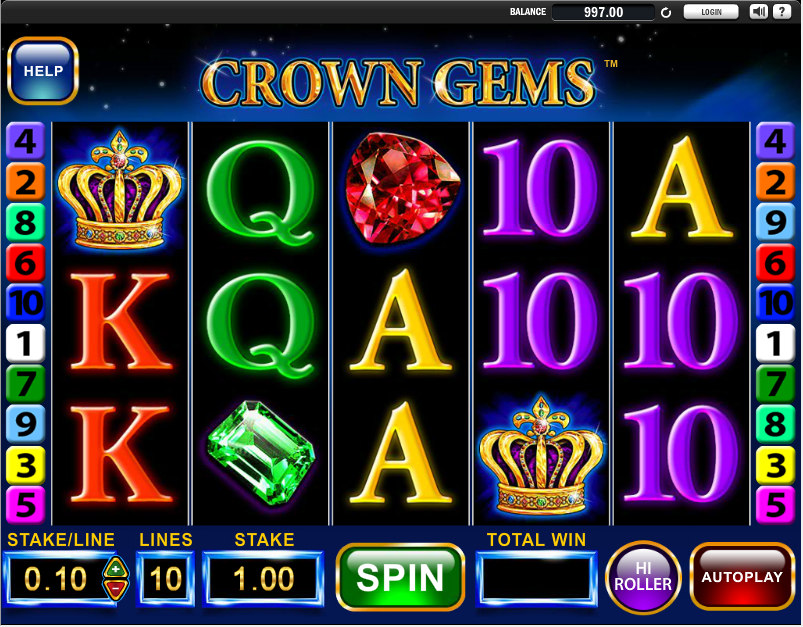Select the orange payline 2 marker on left
The image size is (803, 627).
coord(25,182)
